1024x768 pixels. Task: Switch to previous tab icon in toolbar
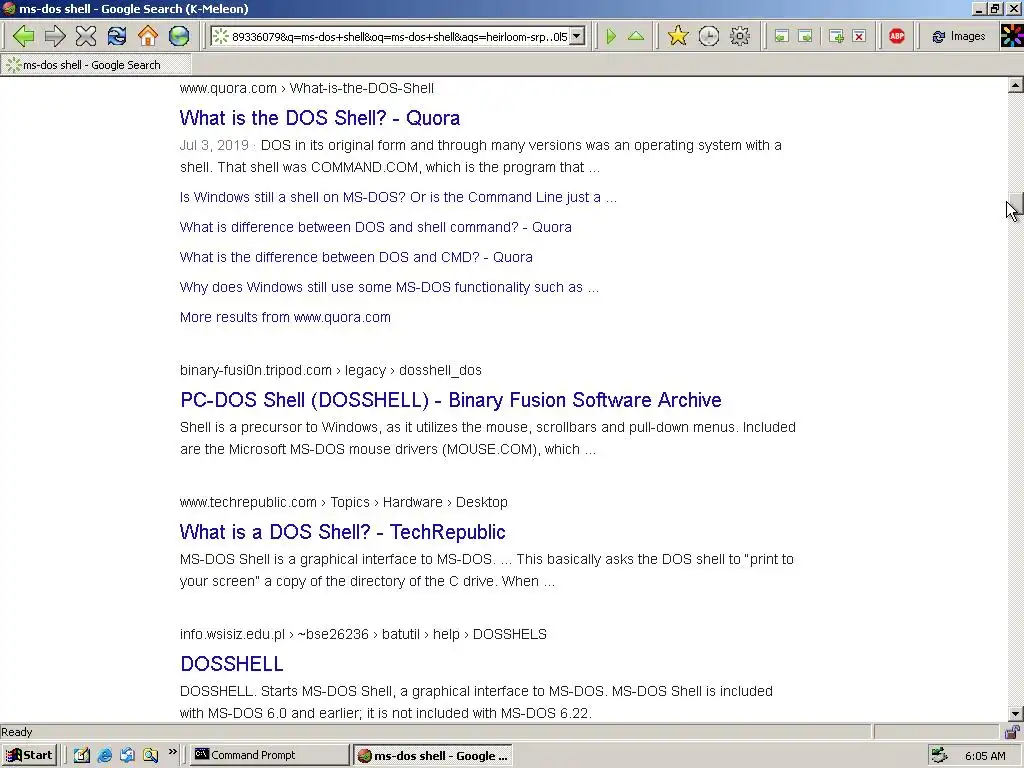click(x=782, y=37)
